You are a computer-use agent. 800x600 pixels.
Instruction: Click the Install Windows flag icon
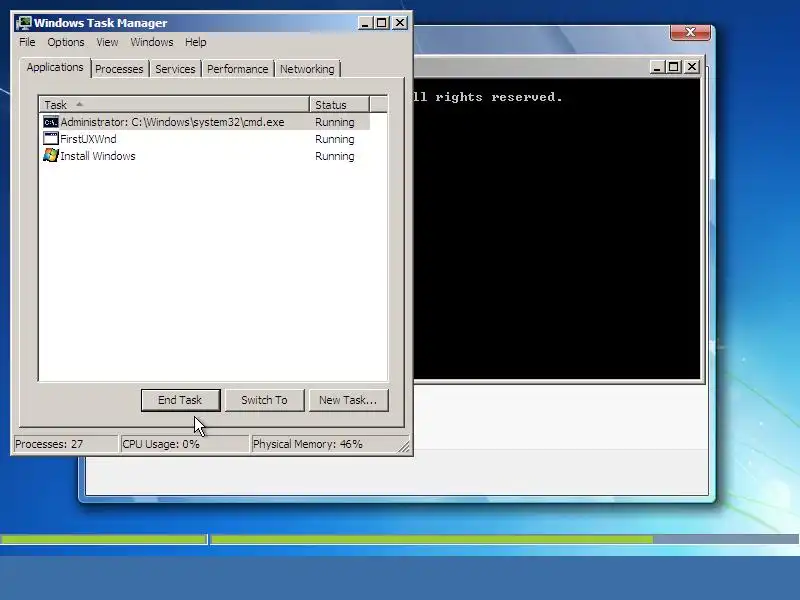51,156
